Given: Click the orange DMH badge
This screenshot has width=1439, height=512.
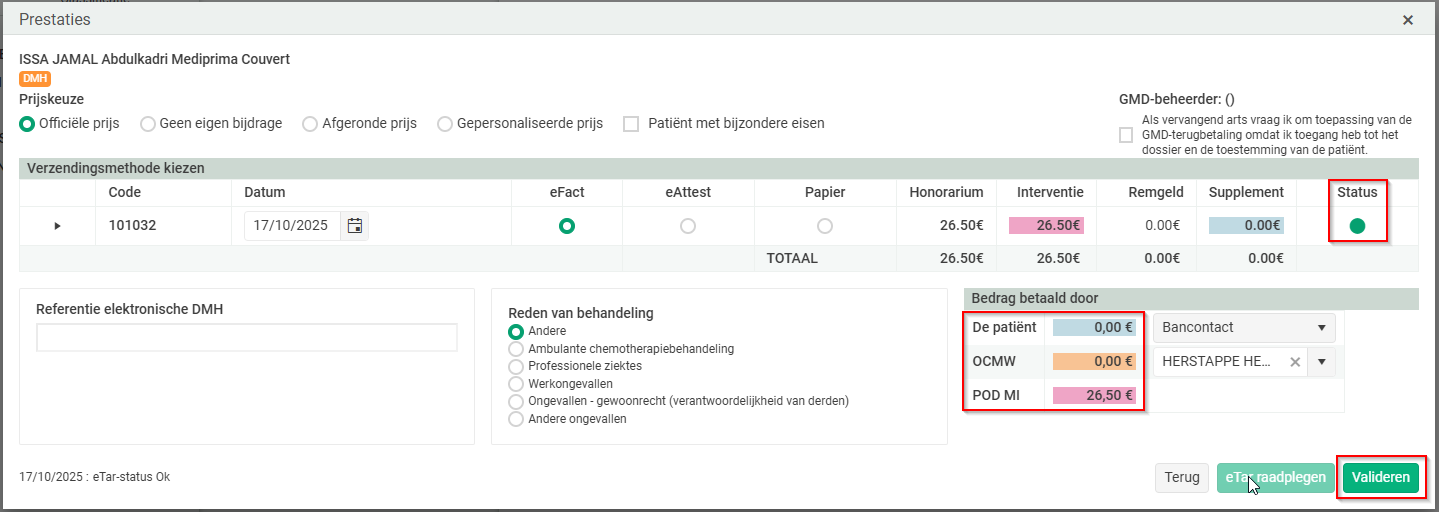Looking at the screenshot, I should tap(35, 79).
